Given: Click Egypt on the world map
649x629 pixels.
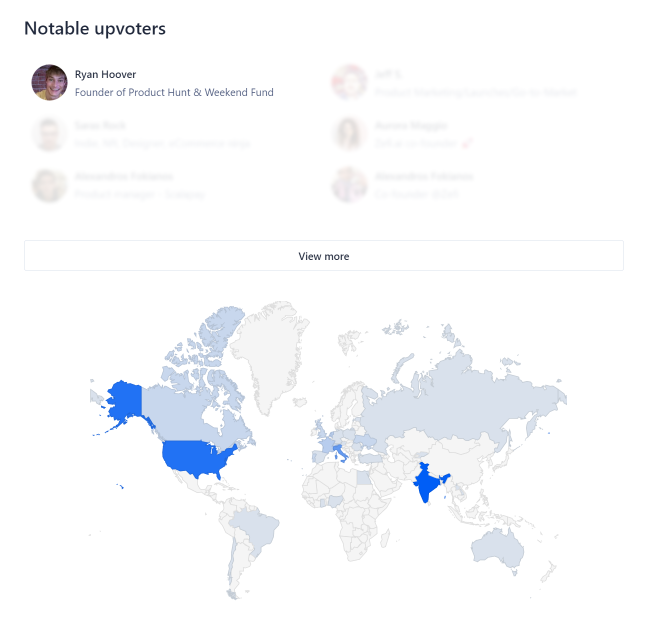Looking at the screenshot, I should (x=363, y=478).
